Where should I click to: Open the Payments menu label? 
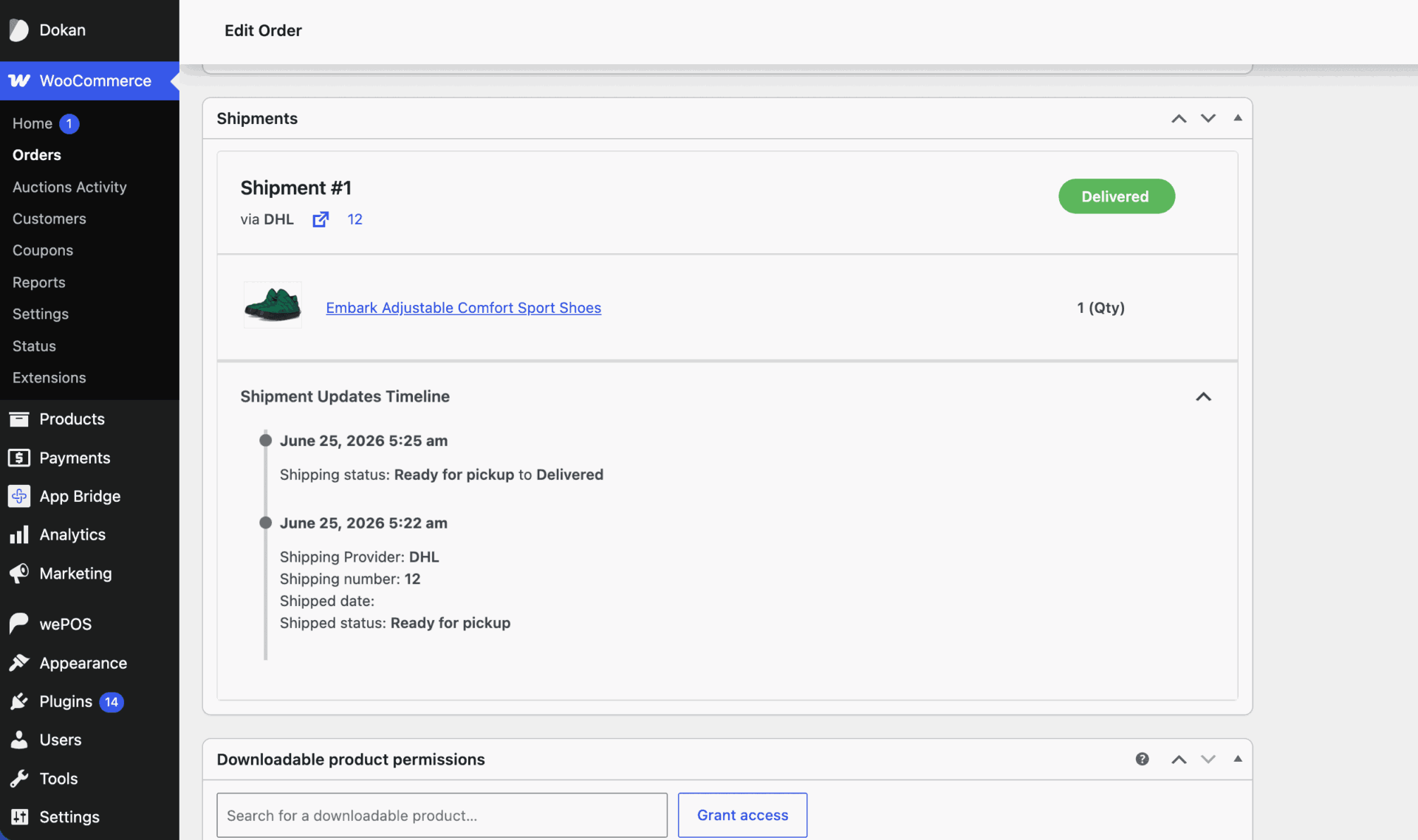click(x=75, y=458)
